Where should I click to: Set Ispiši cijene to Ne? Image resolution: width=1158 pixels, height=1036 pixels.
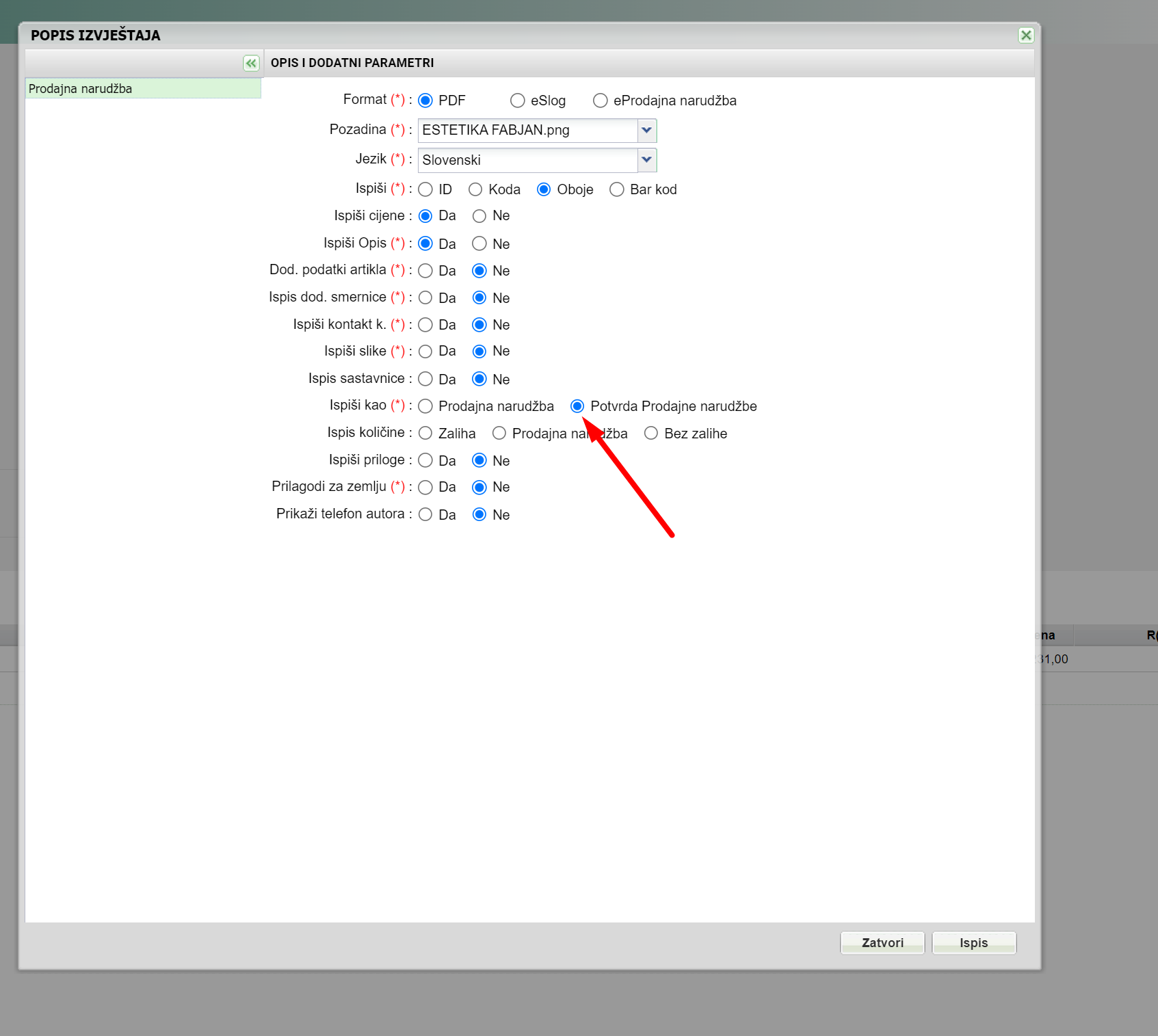[x=479, y=216]
